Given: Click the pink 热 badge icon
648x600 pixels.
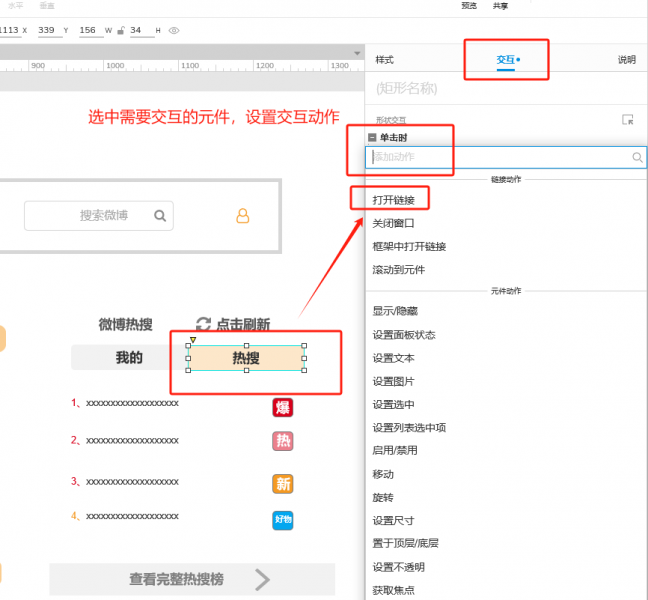Looking at the screenshot, I should pos(283,441).
